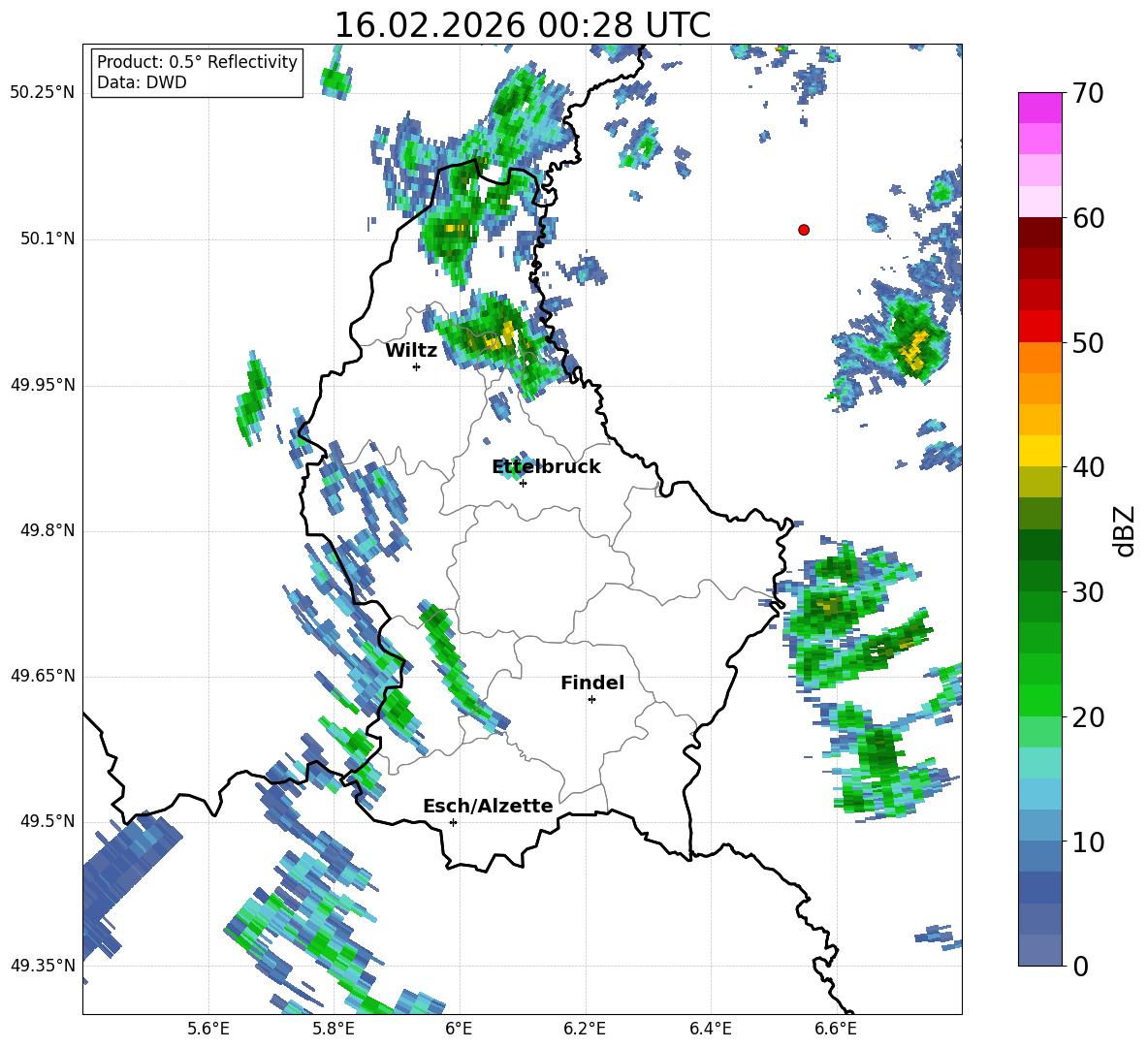Image resolution: width=1148 pixels, height=1048 pixels.
Task: Click the 6.4°E longitude label
Action: 710,1030
